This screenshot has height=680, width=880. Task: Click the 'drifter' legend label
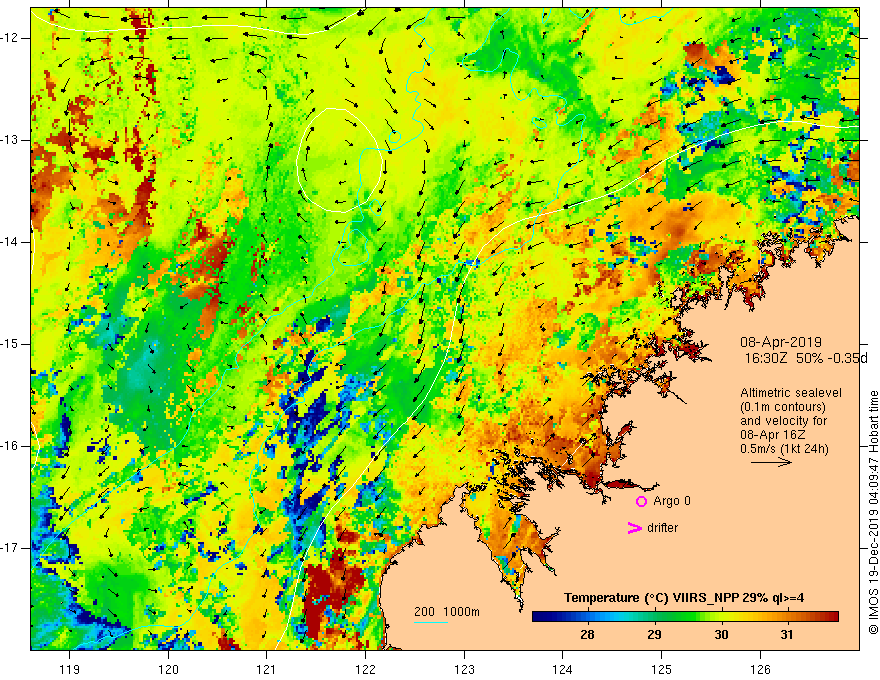coord(662,528)
